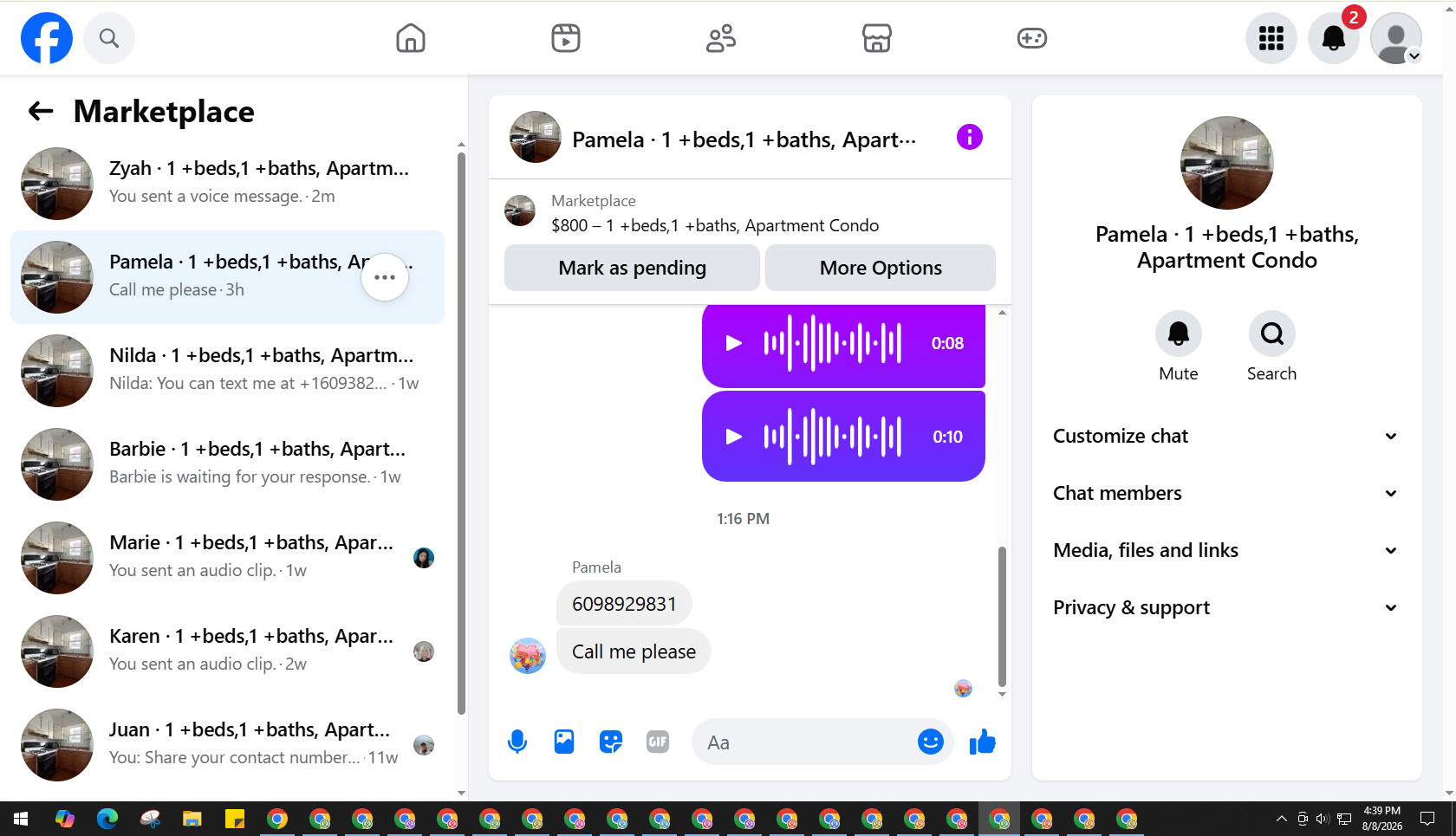Open the Karen apartment conversation

[227, 651]
